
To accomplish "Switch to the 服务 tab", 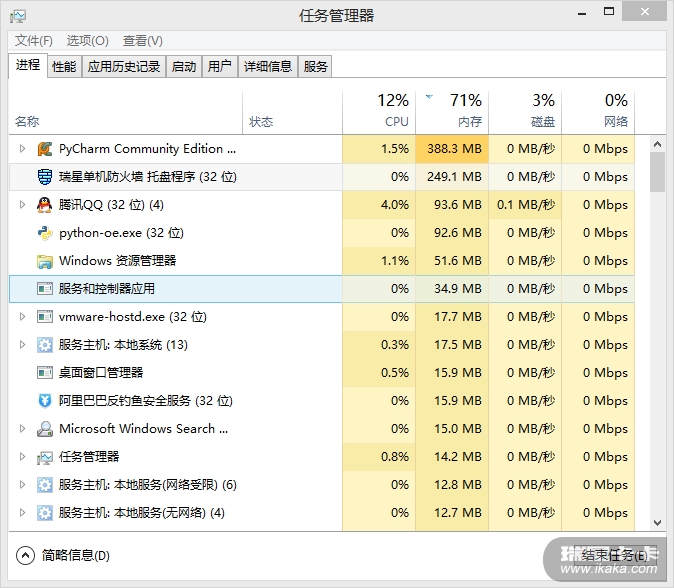I will (315, 67).
